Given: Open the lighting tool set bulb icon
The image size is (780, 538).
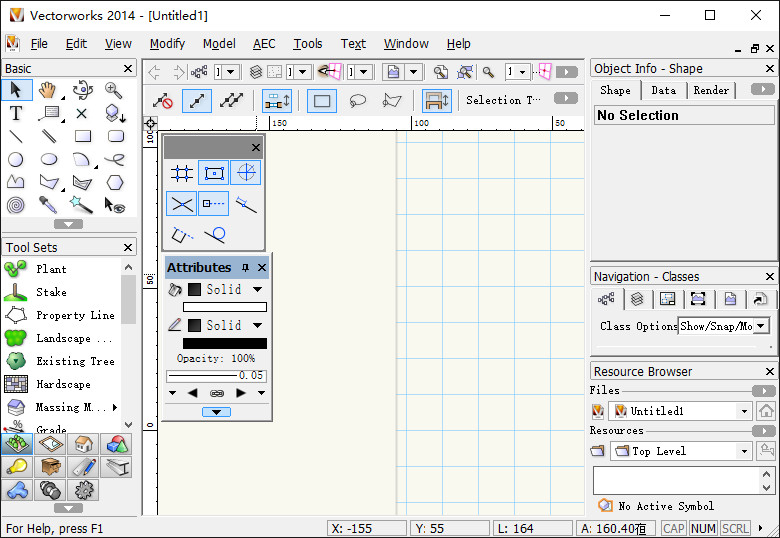Looking at the screenshot, I should (x=17, y=467).
